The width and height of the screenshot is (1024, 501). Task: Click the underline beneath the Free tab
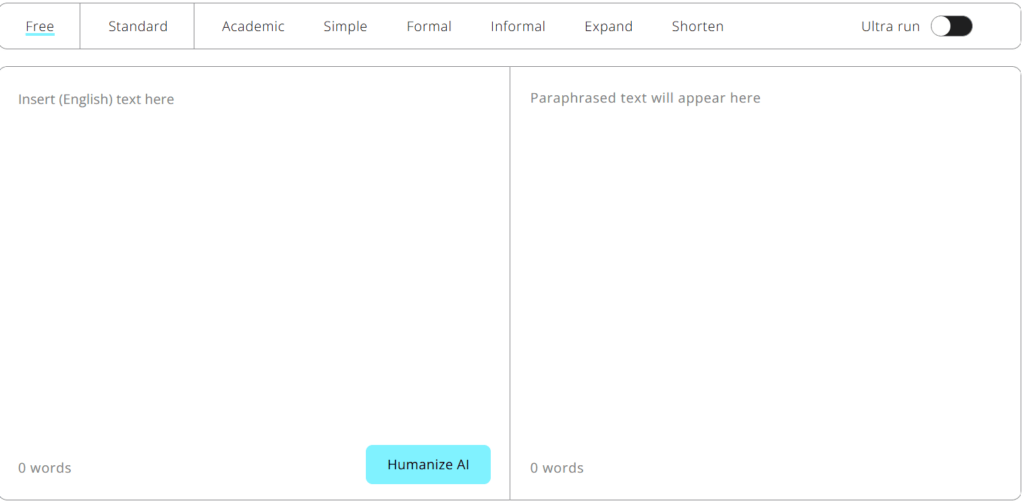click(x=40, y=35)
